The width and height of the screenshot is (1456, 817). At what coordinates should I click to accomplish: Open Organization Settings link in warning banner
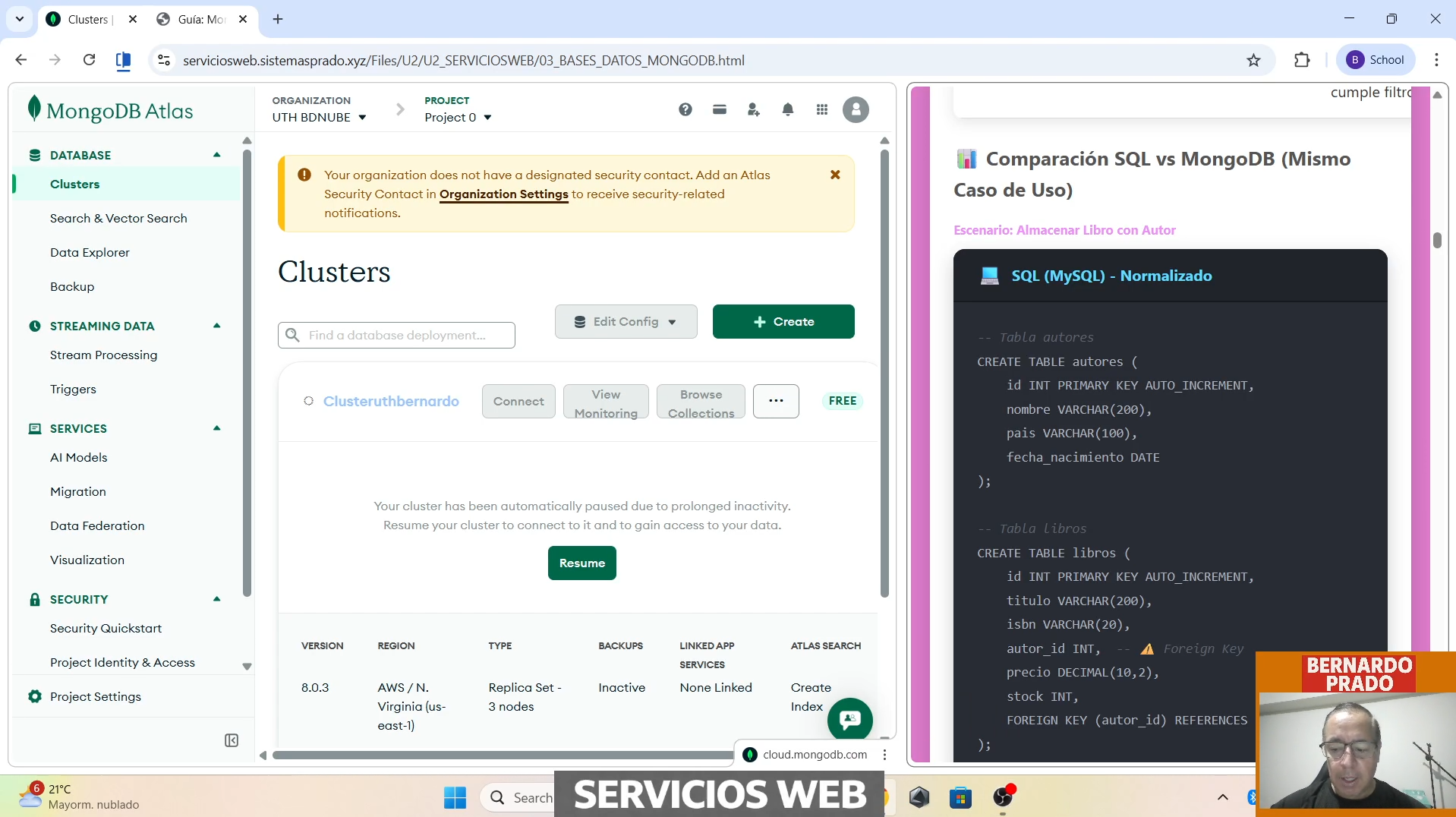pyautogui.click(x=503, y=194)
